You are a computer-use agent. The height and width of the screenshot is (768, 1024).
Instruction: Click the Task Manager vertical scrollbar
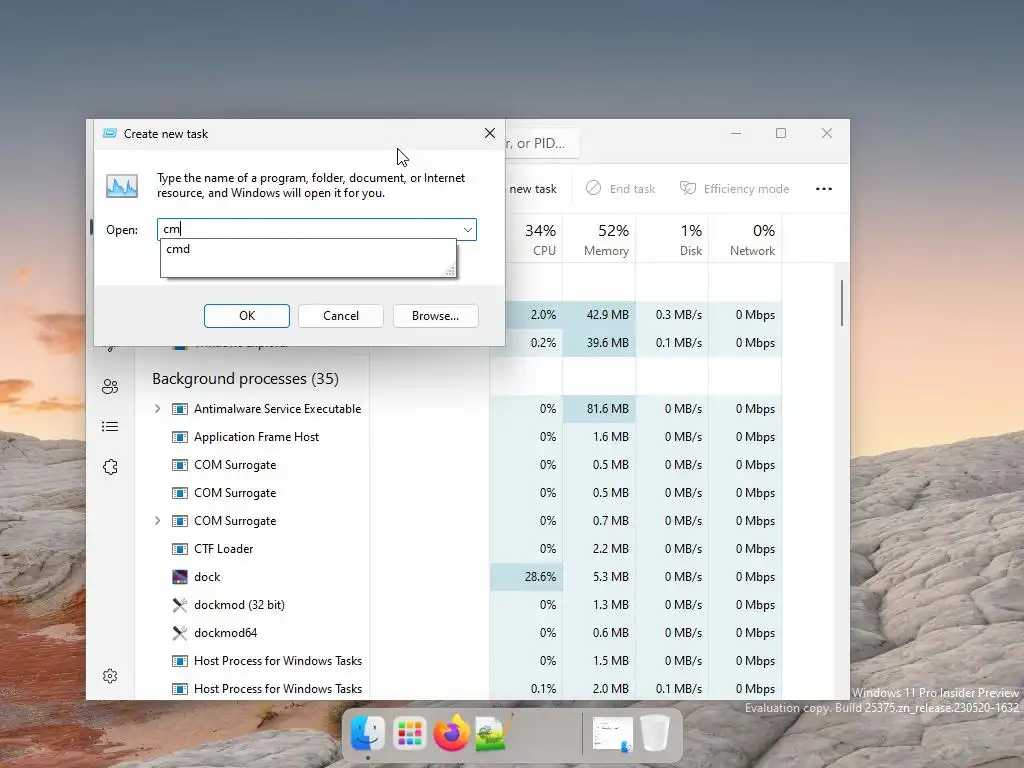(x=842, y=303)
